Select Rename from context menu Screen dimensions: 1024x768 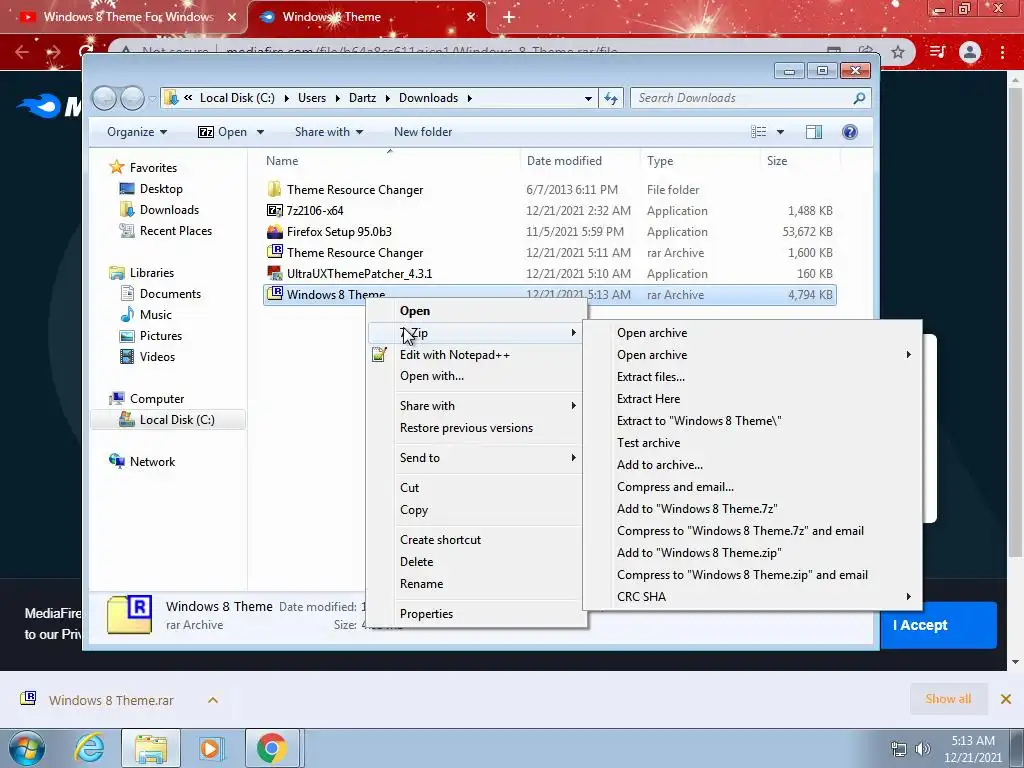[x=421, y=584]
